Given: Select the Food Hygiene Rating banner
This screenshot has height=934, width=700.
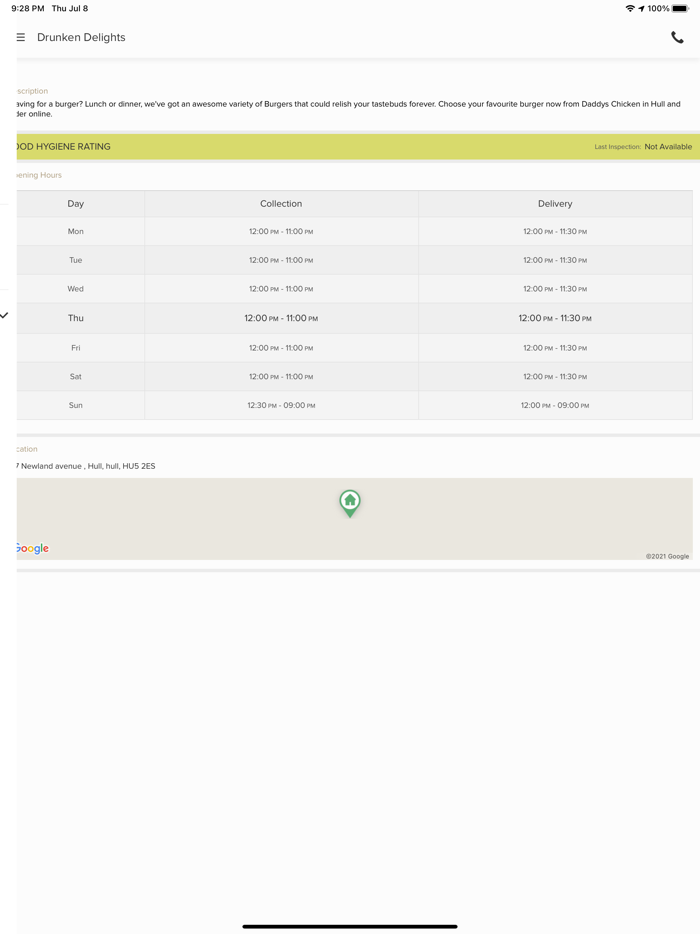Looking at the screenshot, I should point(358,147).
